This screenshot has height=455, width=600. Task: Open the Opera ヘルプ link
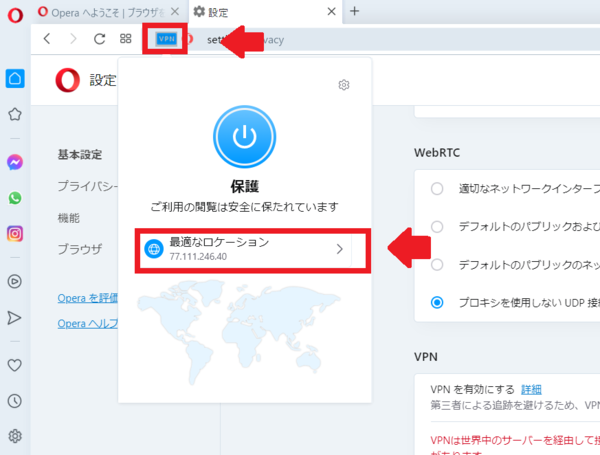(x=88, y=324)
